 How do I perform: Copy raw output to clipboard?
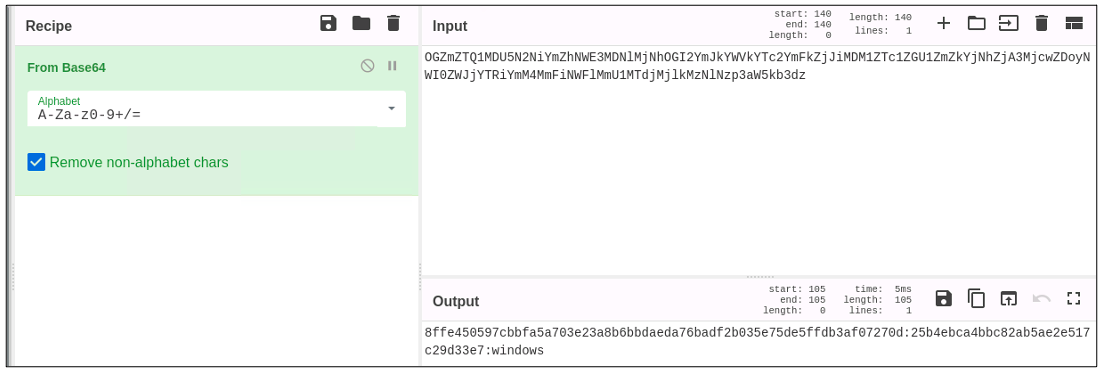(976, 298)
